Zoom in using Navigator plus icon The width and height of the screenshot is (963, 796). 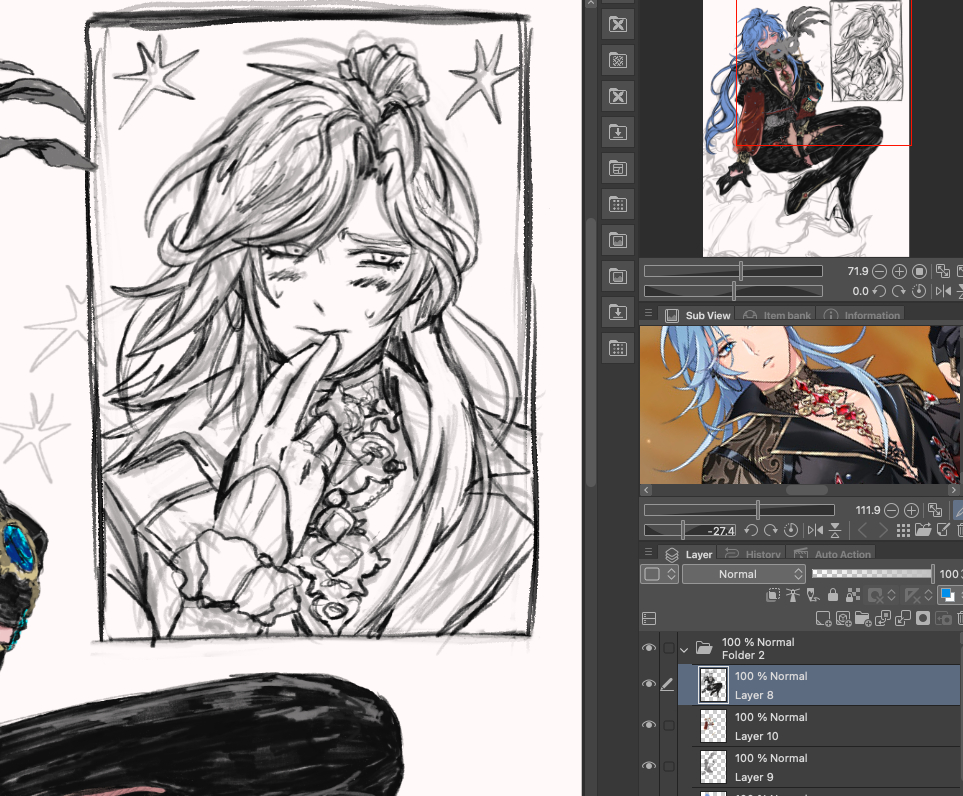[x=899, y=271]
